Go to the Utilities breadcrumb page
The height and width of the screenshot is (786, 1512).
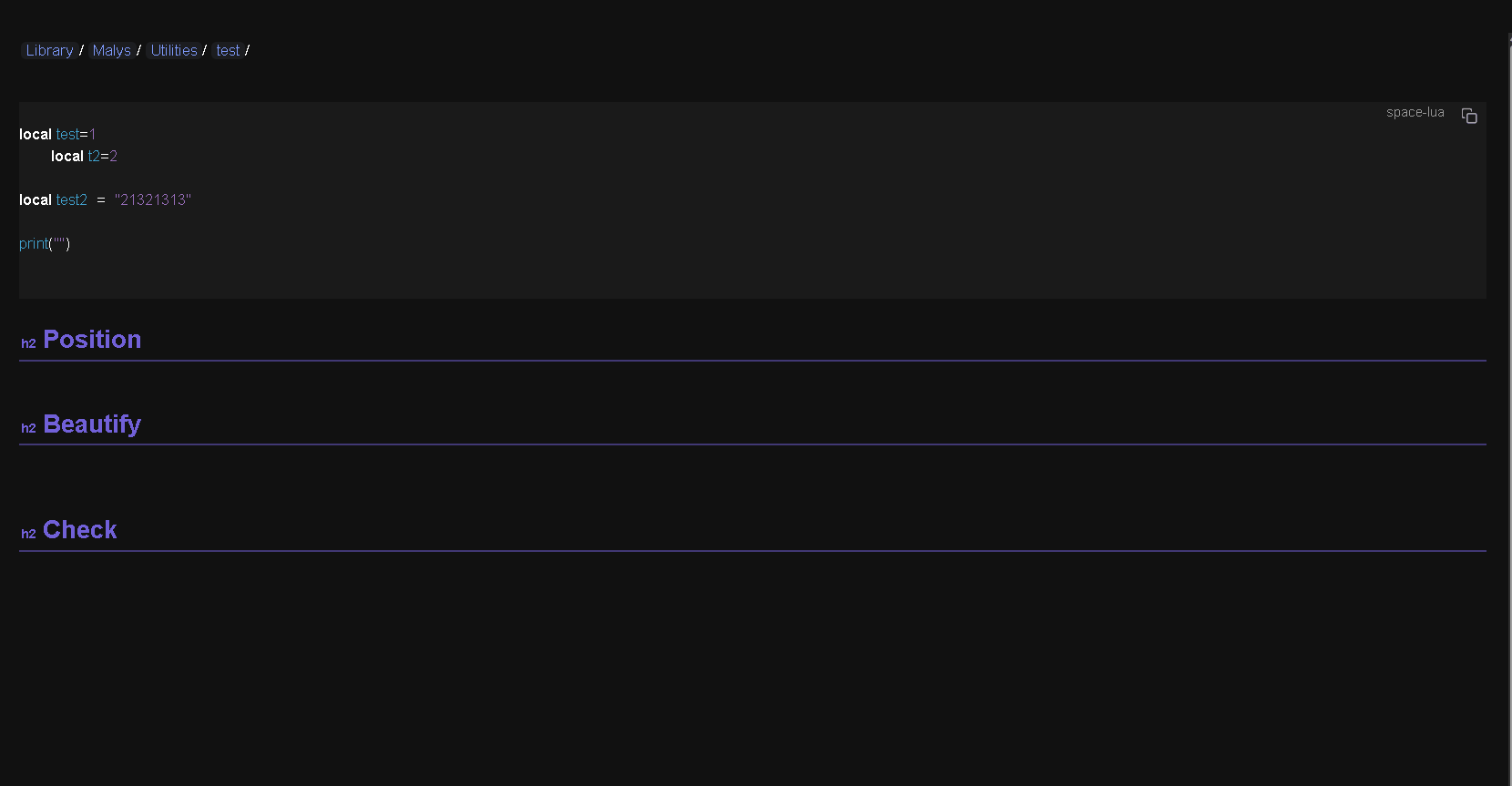[174, 51]
